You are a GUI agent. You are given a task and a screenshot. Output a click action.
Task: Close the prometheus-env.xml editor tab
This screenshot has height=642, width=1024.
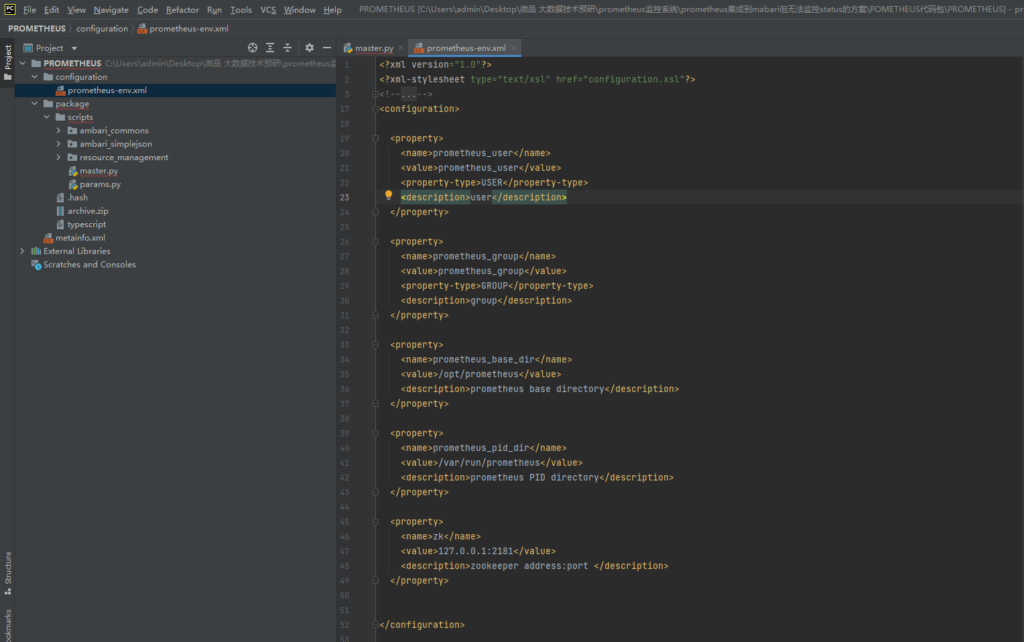tap(513, 48)
